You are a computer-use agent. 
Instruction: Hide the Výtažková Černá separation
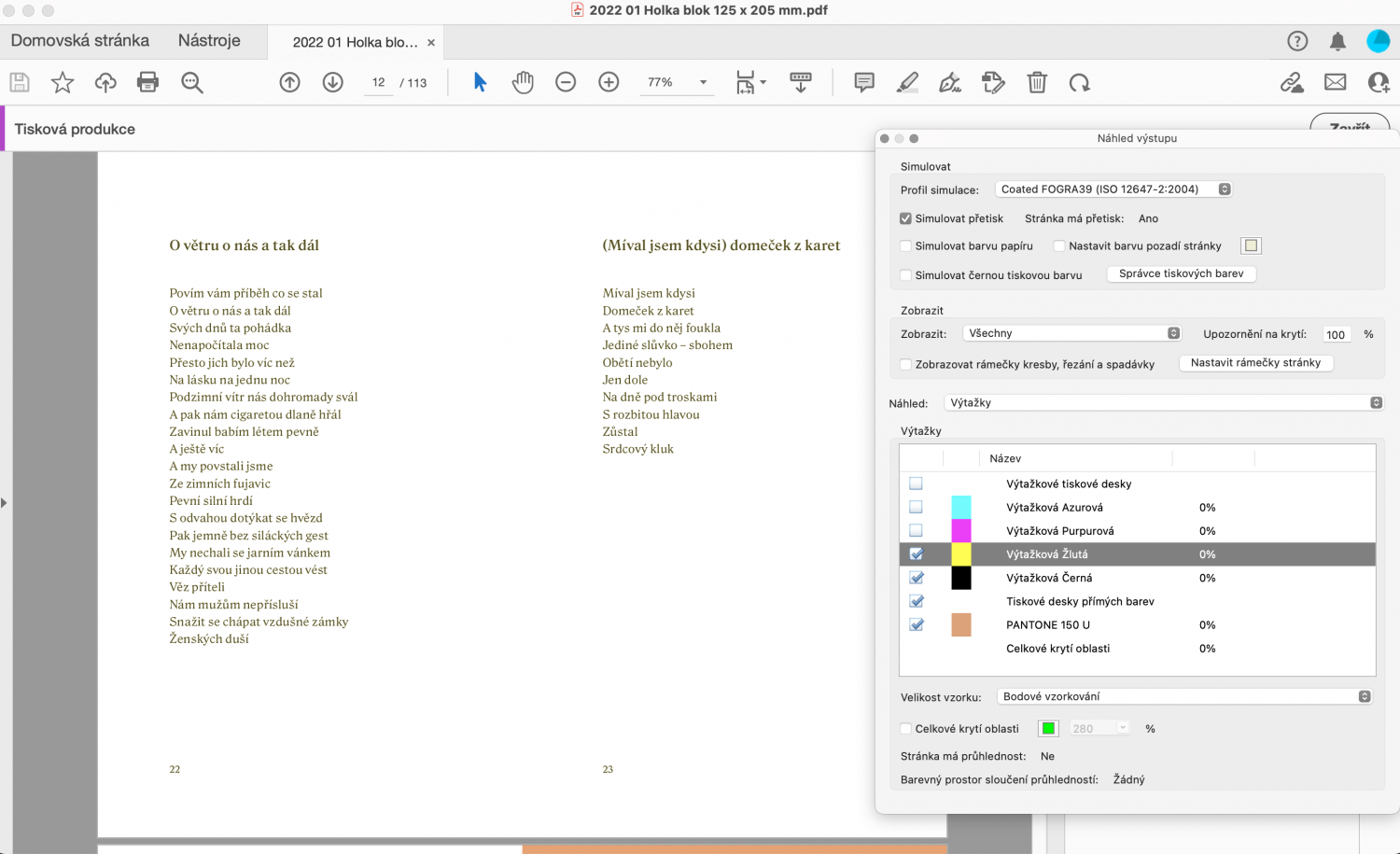coord(916,577)
